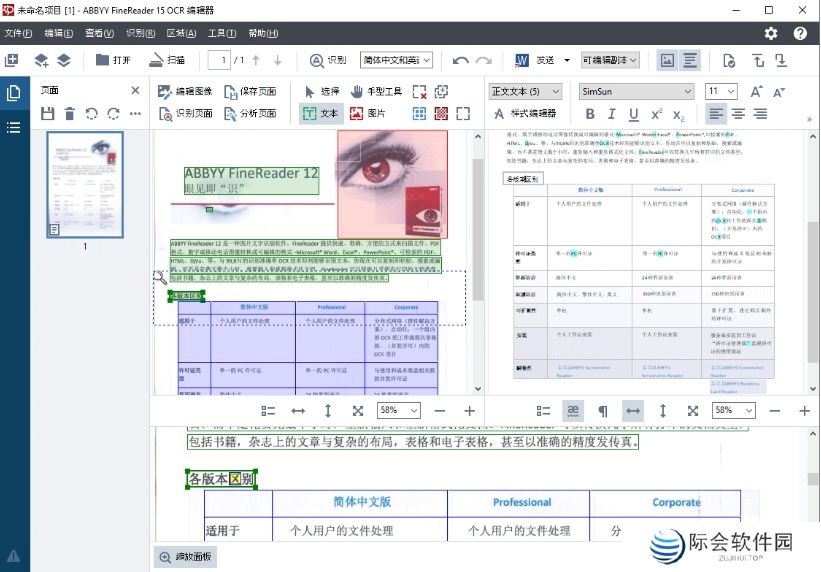Delete page using trash icon in Pages panel
The image size is (821, 572).
(70, 114)
